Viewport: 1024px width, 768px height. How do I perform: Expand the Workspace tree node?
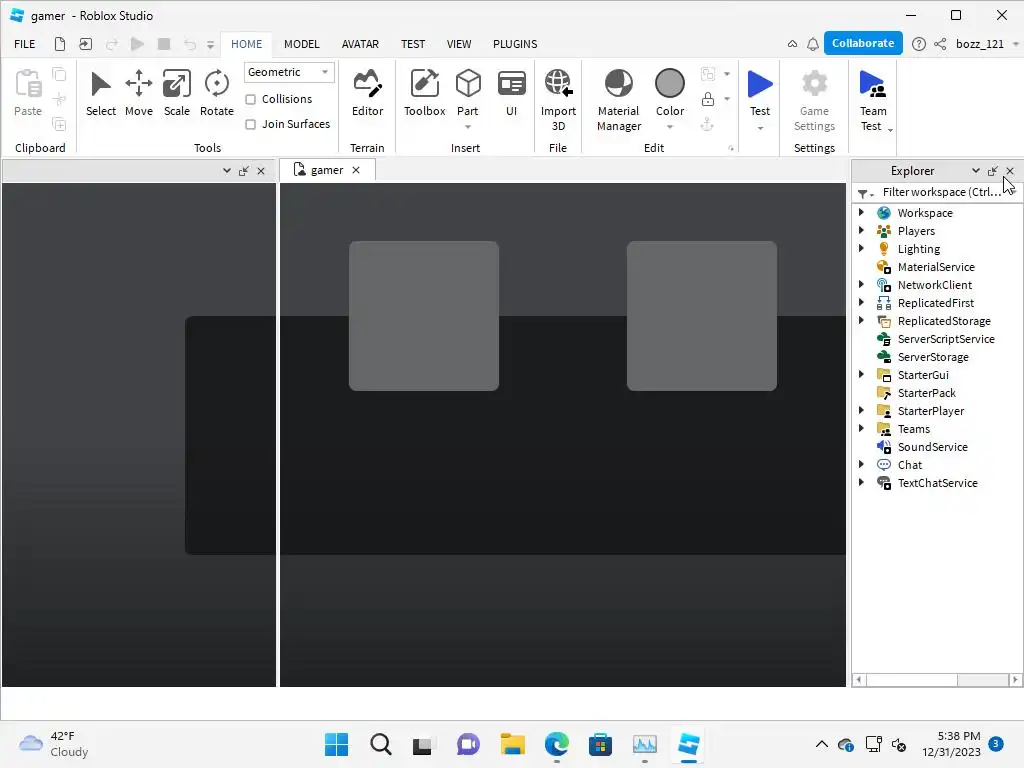[x=861, y=212]
